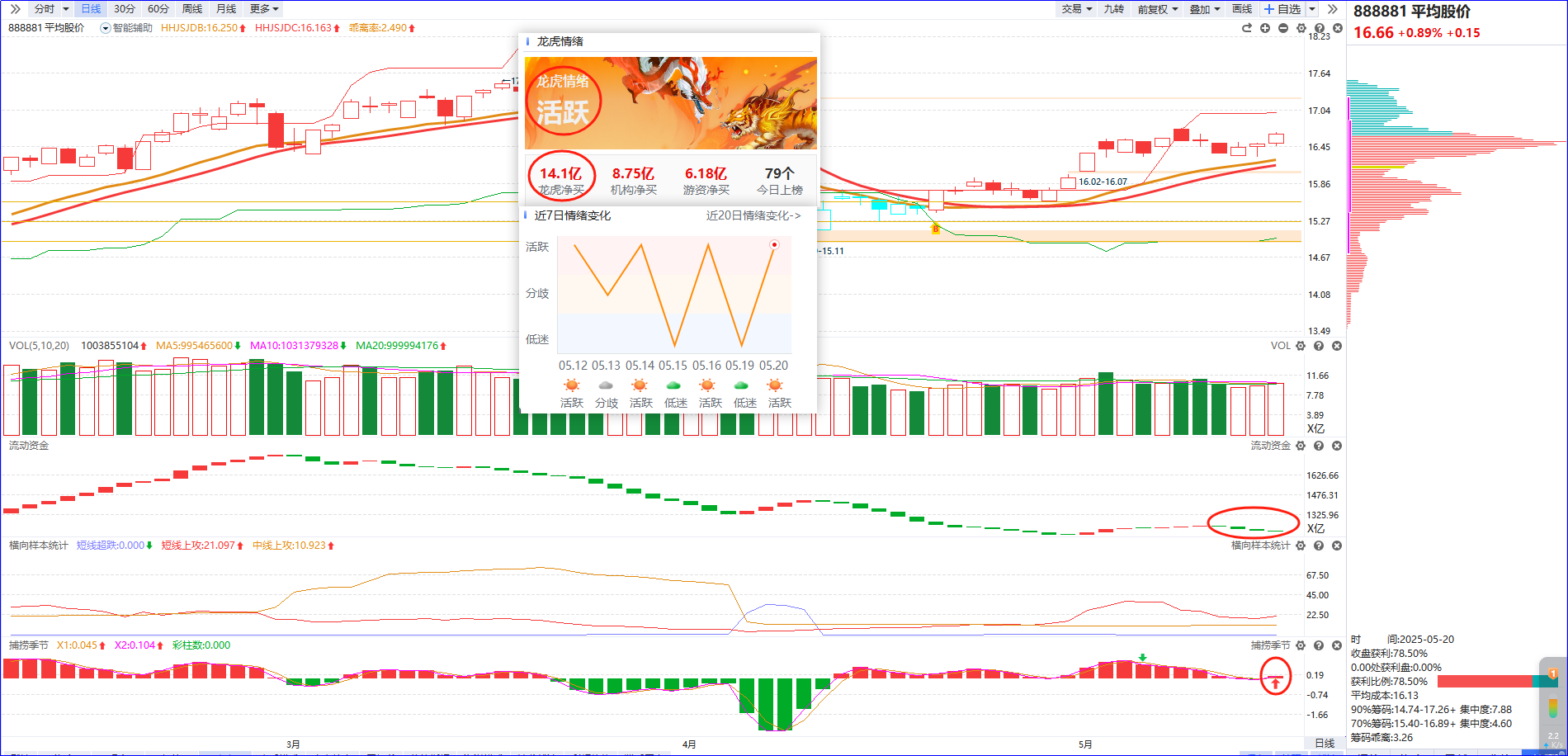Open the 分时 dropdown arrow
Image resolution: width=1568 pixels, height=756 pixels.
pyautogui.click(x=66, y=9)
